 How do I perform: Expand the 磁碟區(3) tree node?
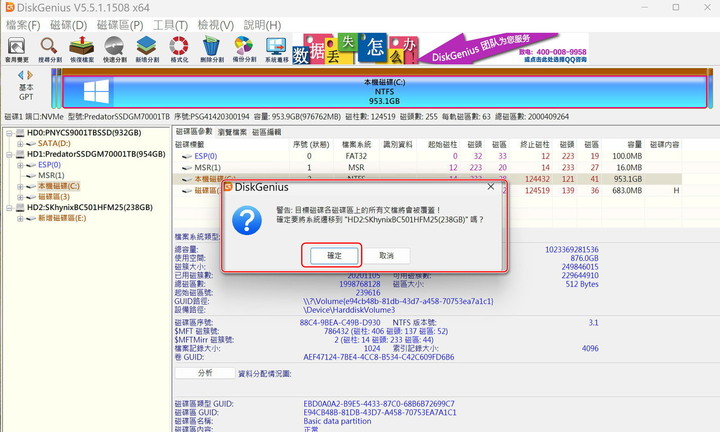tap(20, 197)
